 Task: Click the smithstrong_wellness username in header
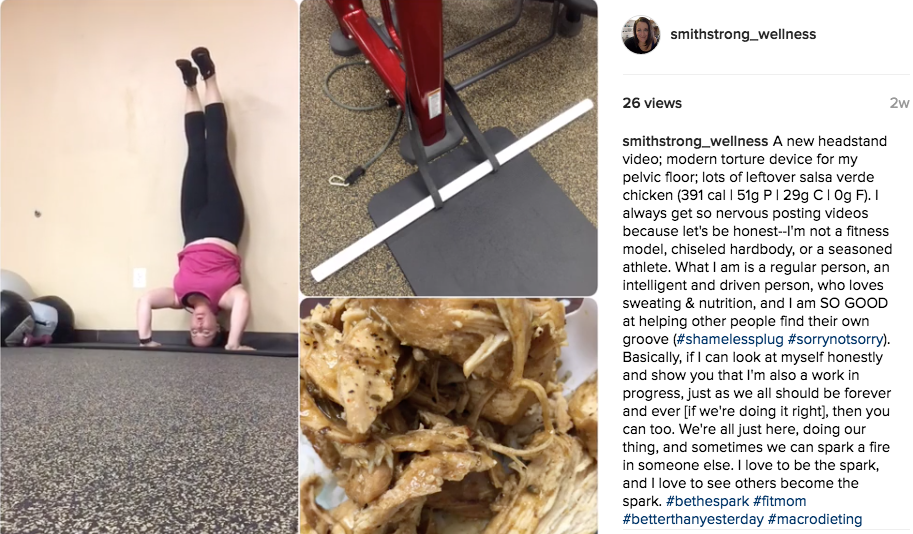(x=743, y=34)
